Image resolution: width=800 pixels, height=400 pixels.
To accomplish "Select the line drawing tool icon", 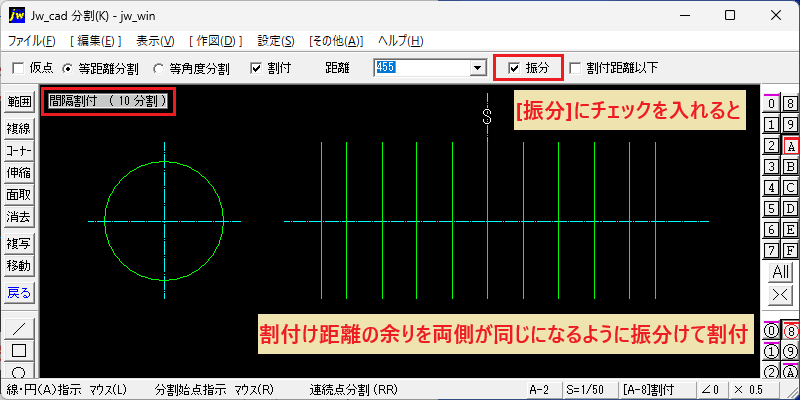I will [x=19, y=328].
